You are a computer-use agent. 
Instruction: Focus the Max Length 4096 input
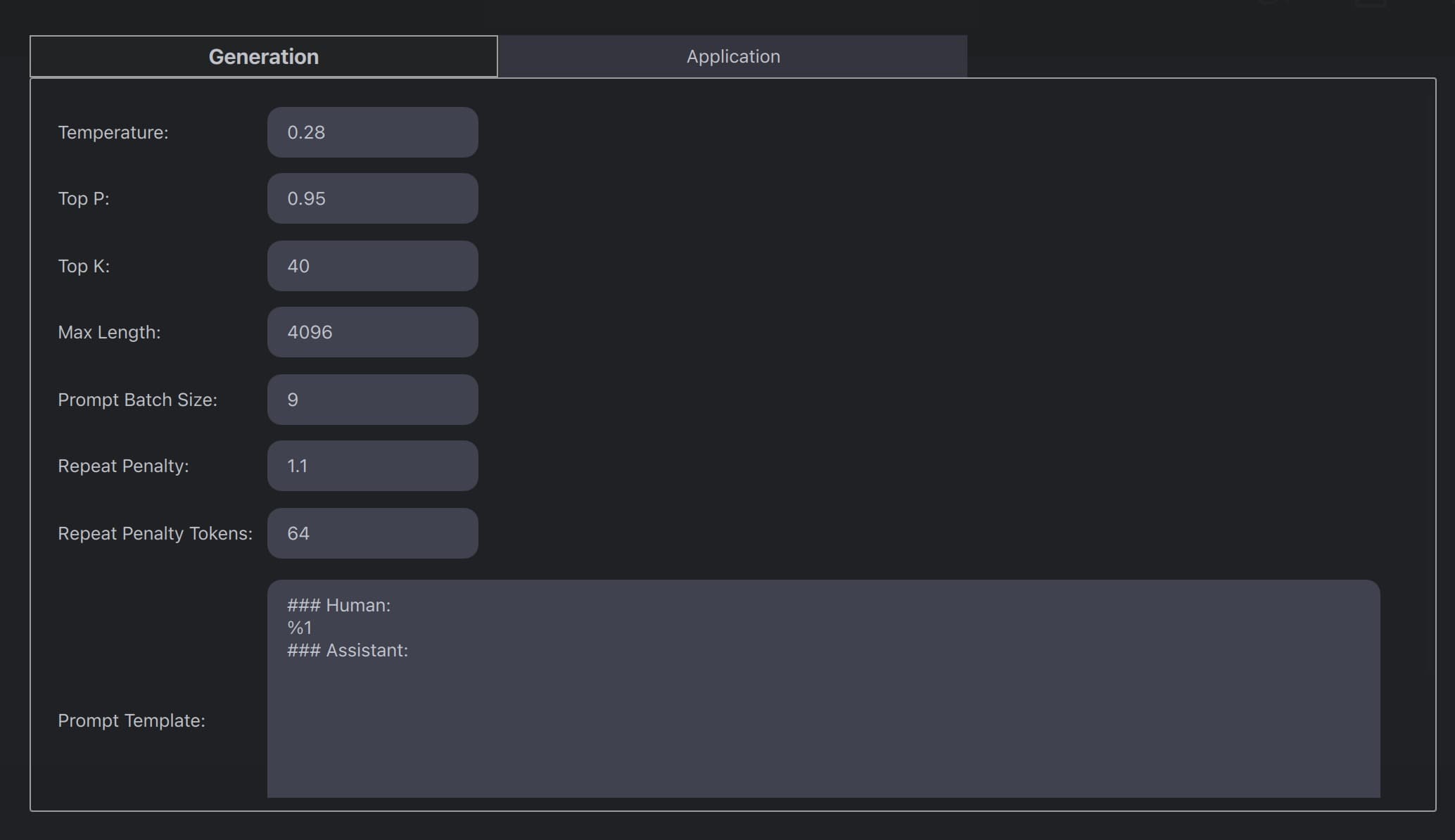372,332
